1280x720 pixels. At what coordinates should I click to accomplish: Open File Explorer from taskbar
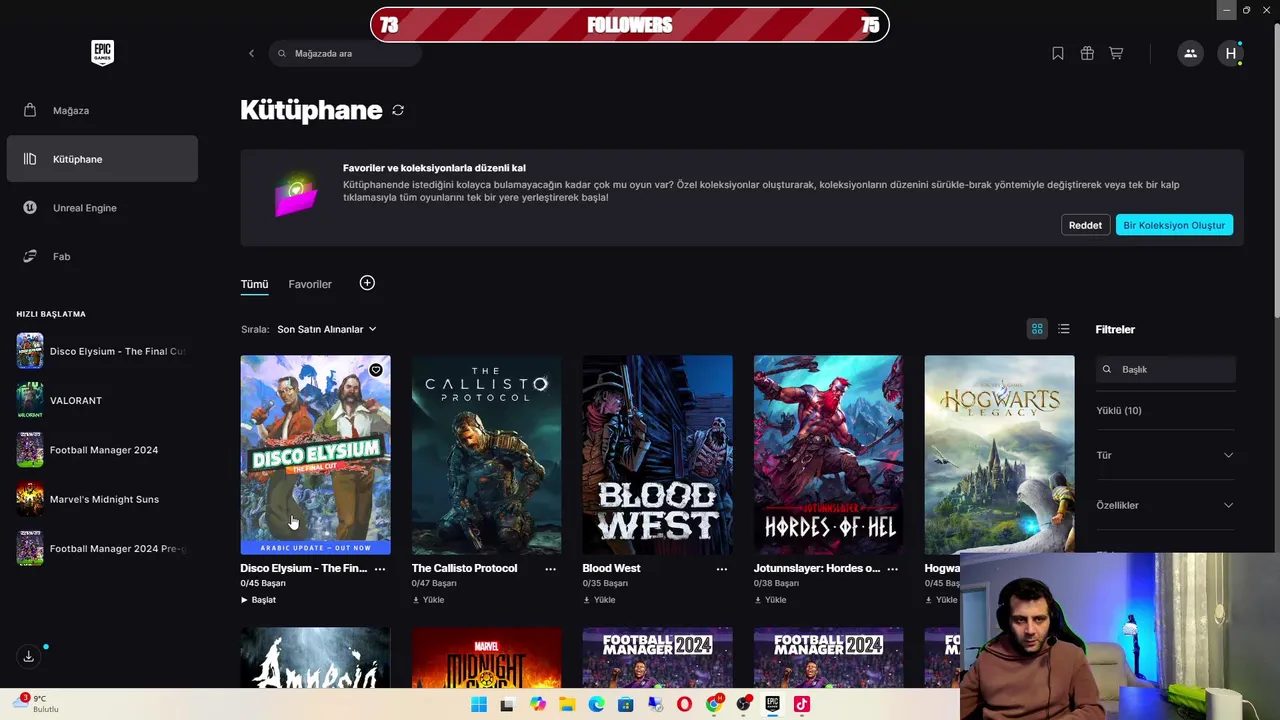(567, 704)
